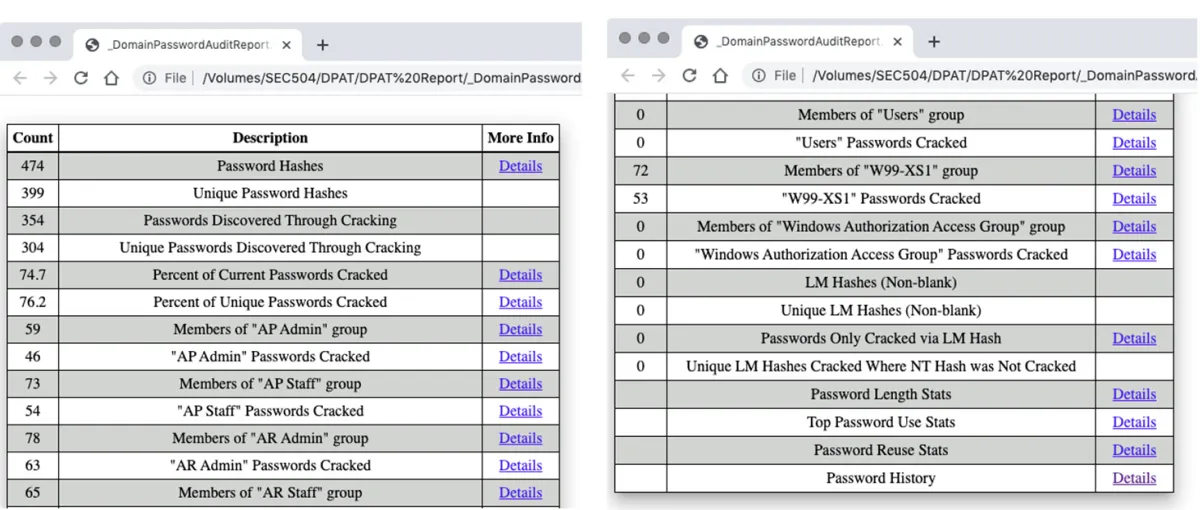Open Details for Password Length Stats

tap(1134, 394)
